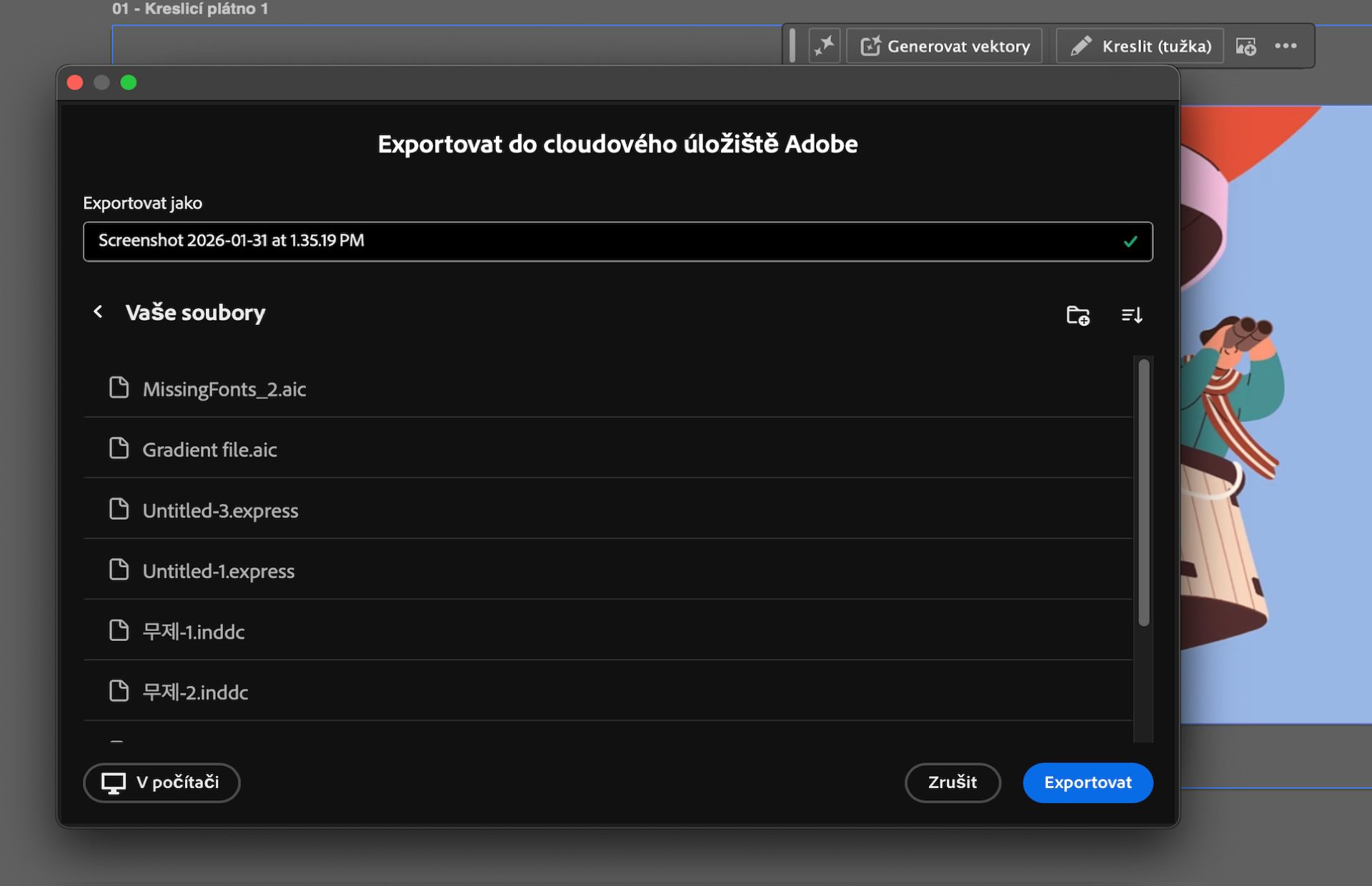Switch to V počítači location

coord(161,782)
